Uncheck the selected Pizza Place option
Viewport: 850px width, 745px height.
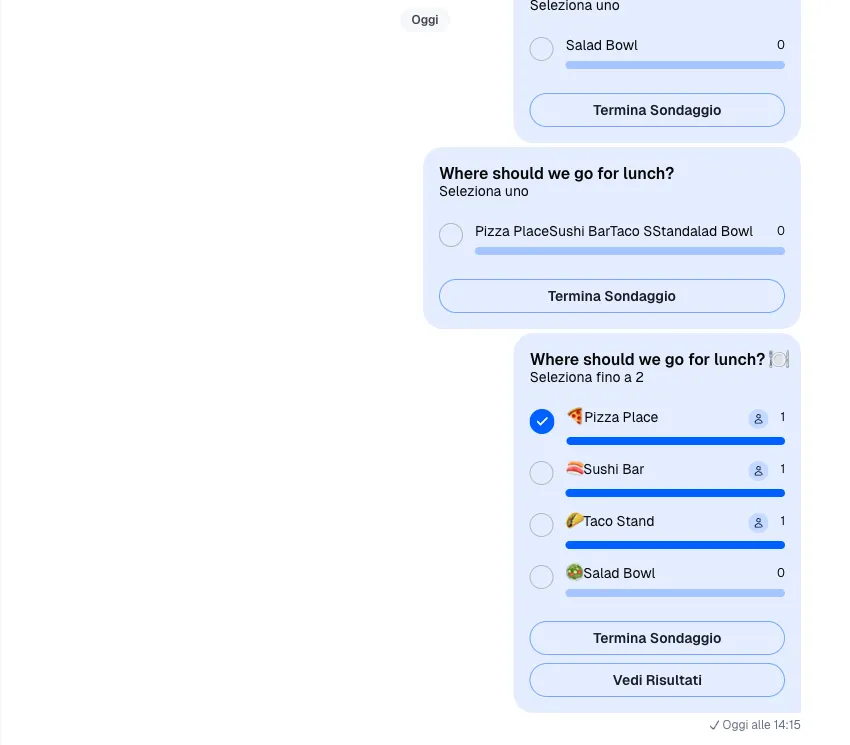click(x=542, y=421)
